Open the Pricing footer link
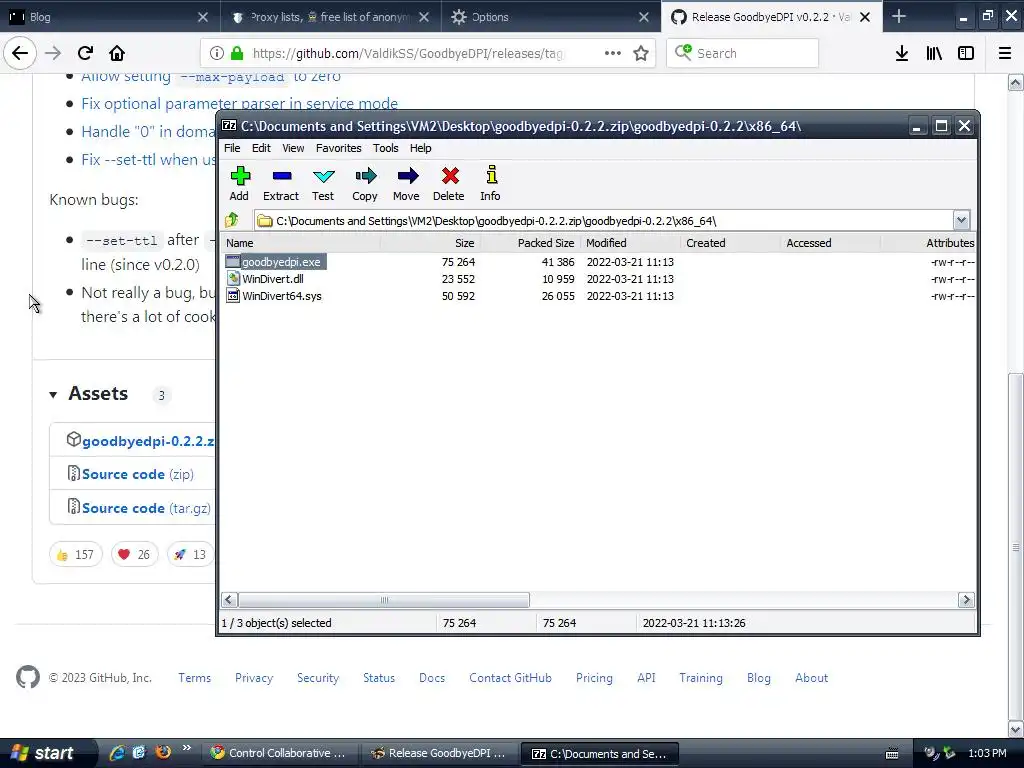This screenshot has width=1024, height=768. [594, 678]
